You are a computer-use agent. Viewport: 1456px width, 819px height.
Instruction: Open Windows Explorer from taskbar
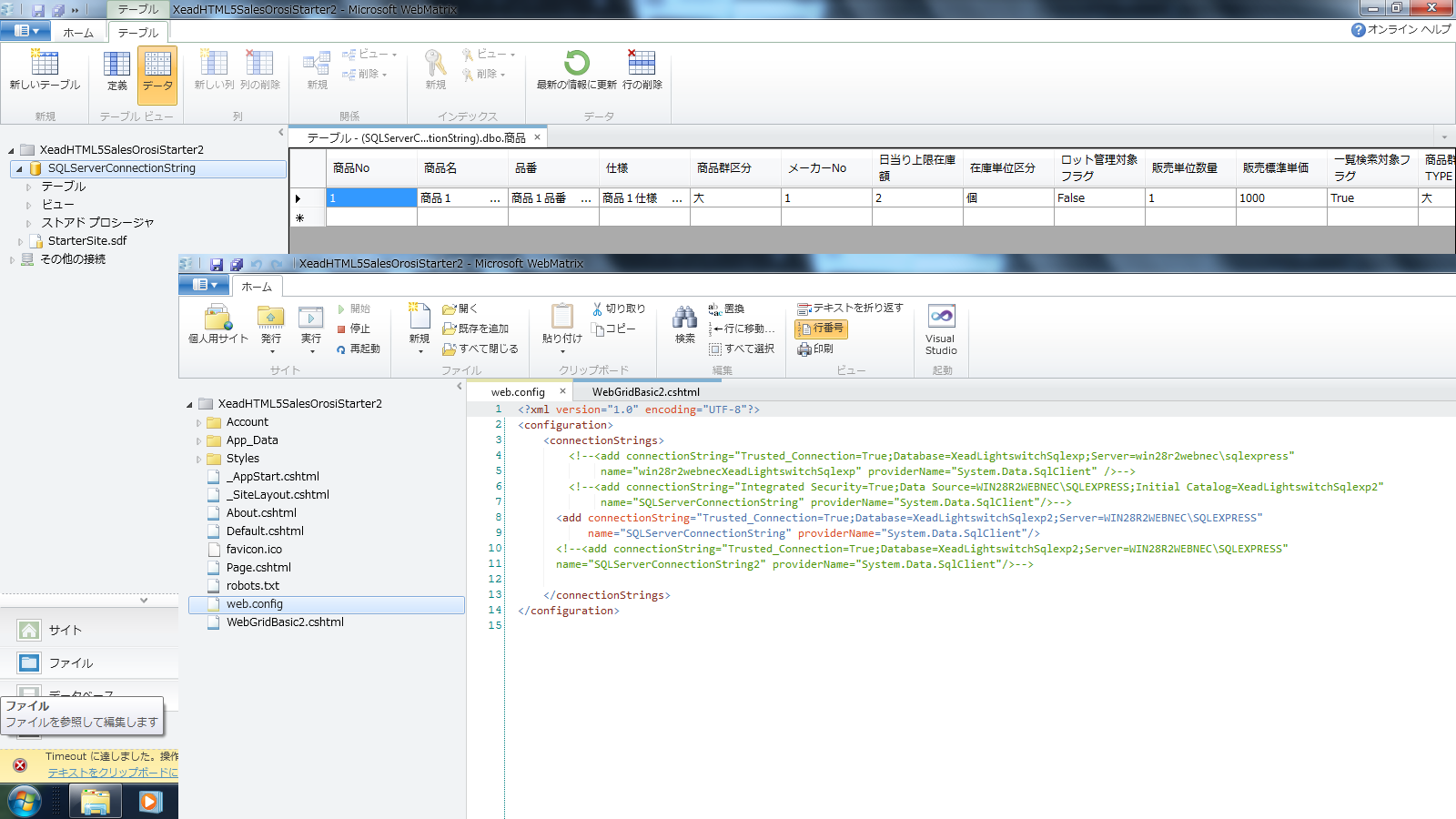[96, 802]
